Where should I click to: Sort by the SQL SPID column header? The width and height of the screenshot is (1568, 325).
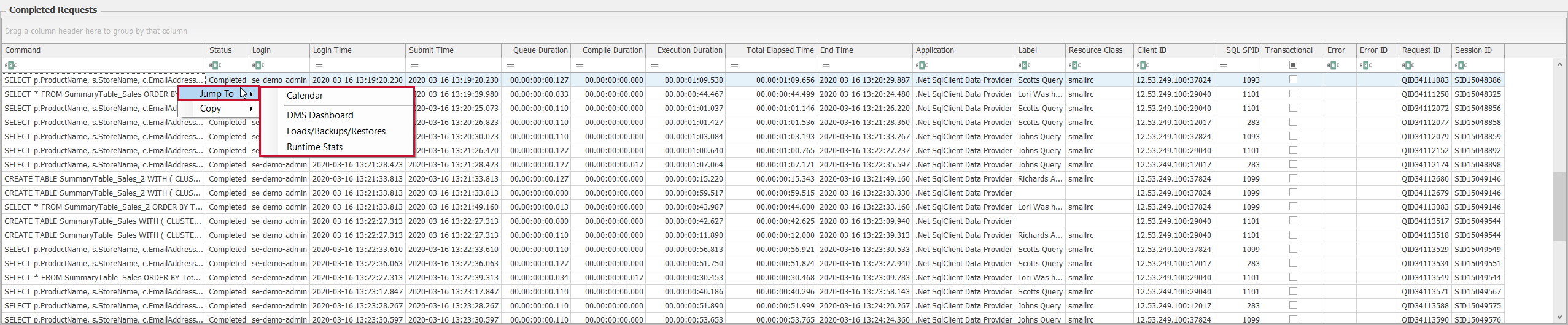click(1238, 50)
